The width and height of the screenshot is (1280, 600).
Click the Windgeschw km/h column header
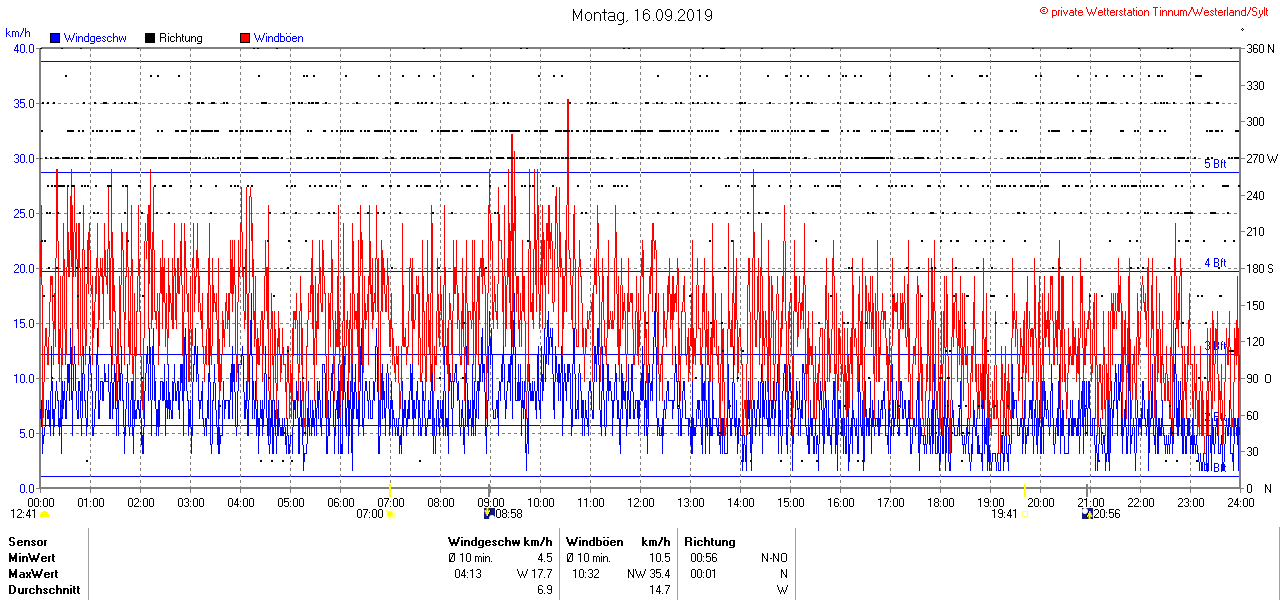click(500, 542)
